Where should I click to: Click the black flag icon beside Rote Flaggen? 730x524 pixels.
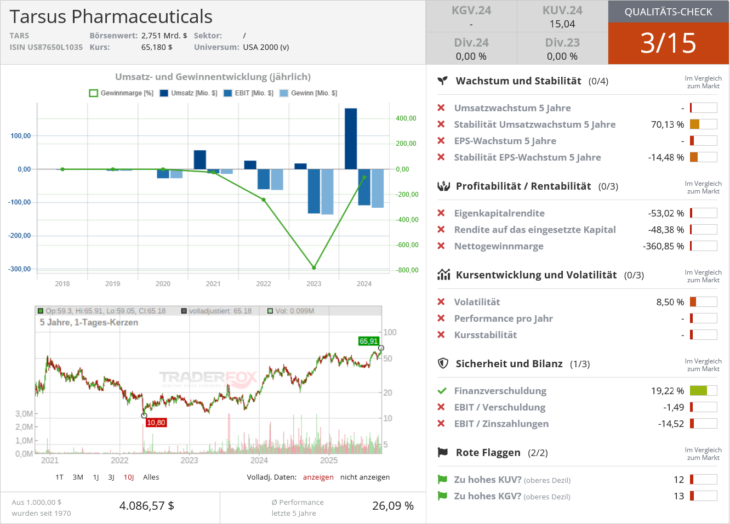pos(442,453)
